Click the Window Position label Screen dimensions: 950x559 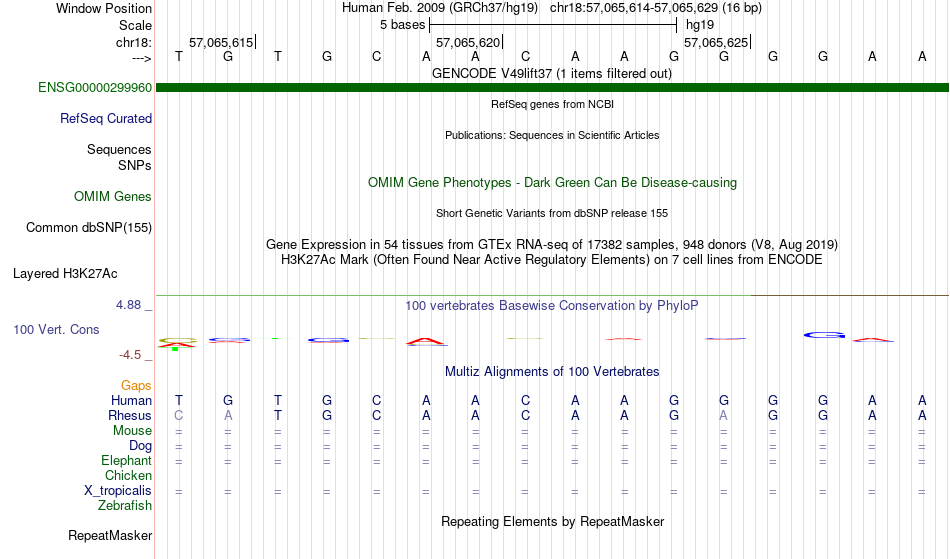104,8
